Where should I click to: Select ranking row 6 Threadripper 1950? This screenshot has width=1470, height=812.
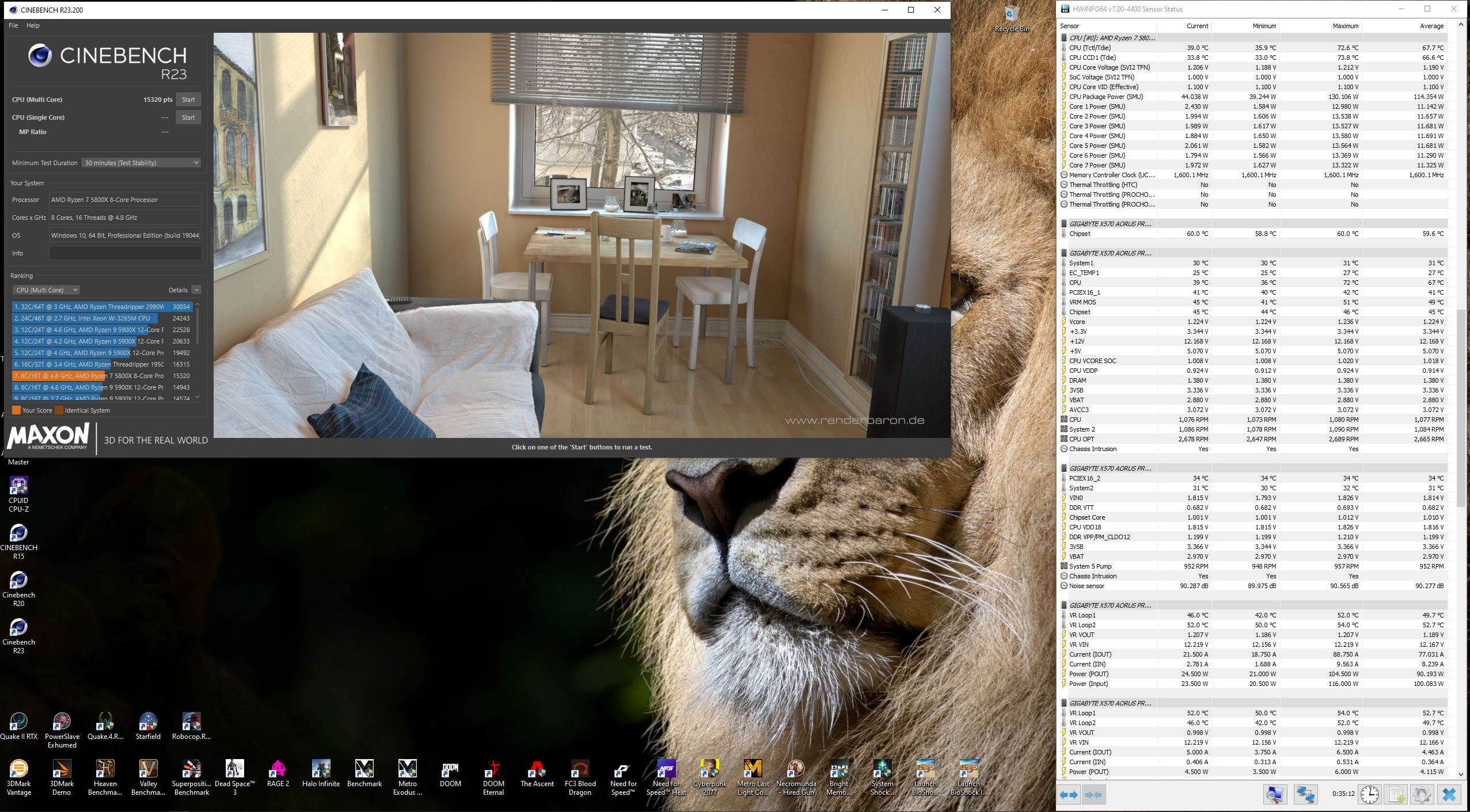pyautogui.click(x=102, y=364)
